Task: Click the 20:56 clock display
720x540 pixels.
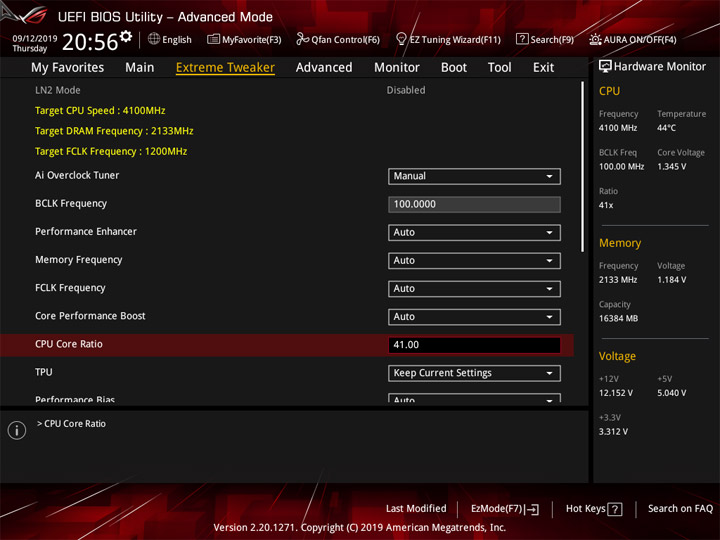Action: (x=90, y=42)
